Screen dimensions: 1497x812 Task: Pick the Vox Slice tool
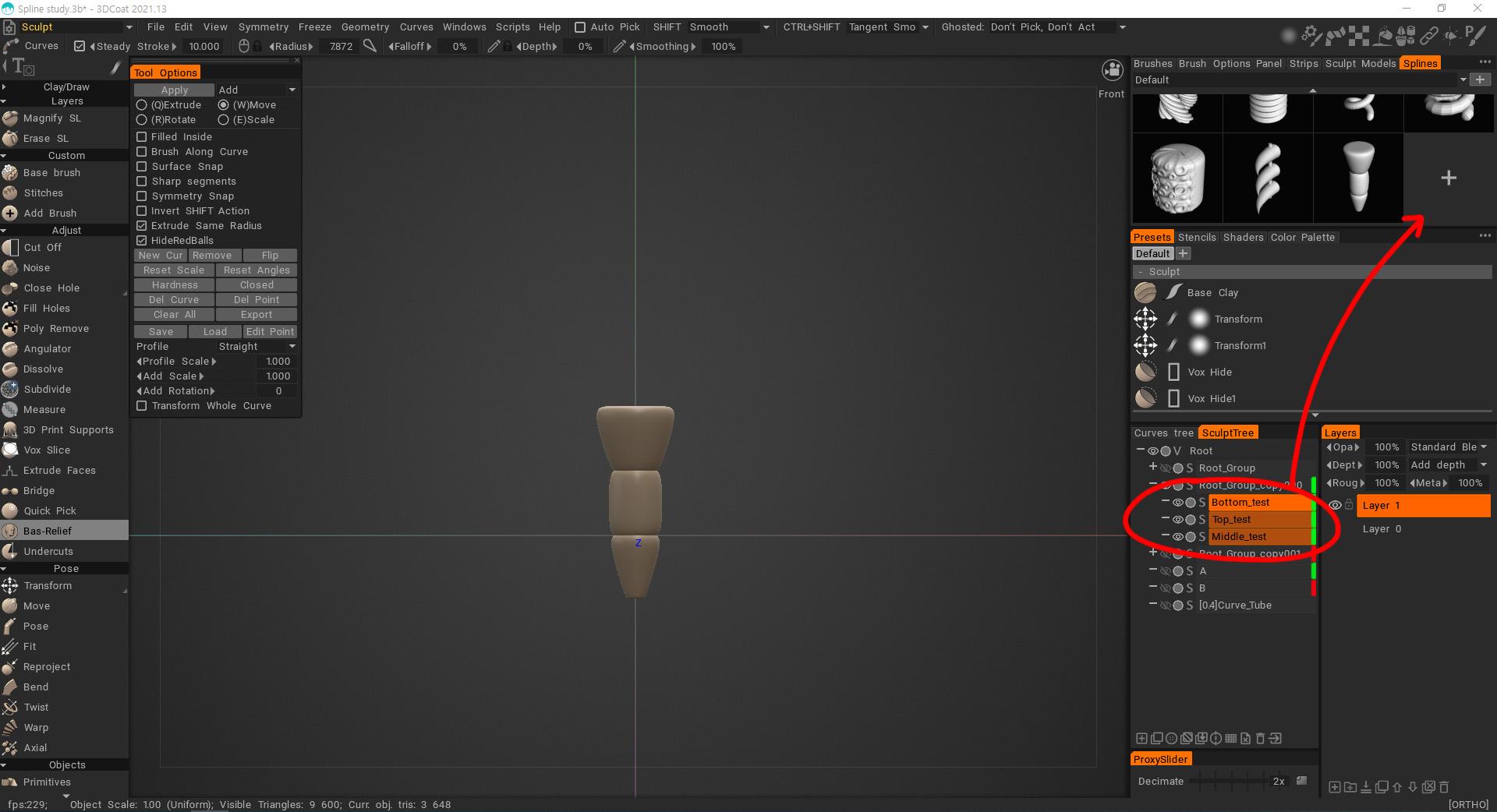click(x=46, y=450)
